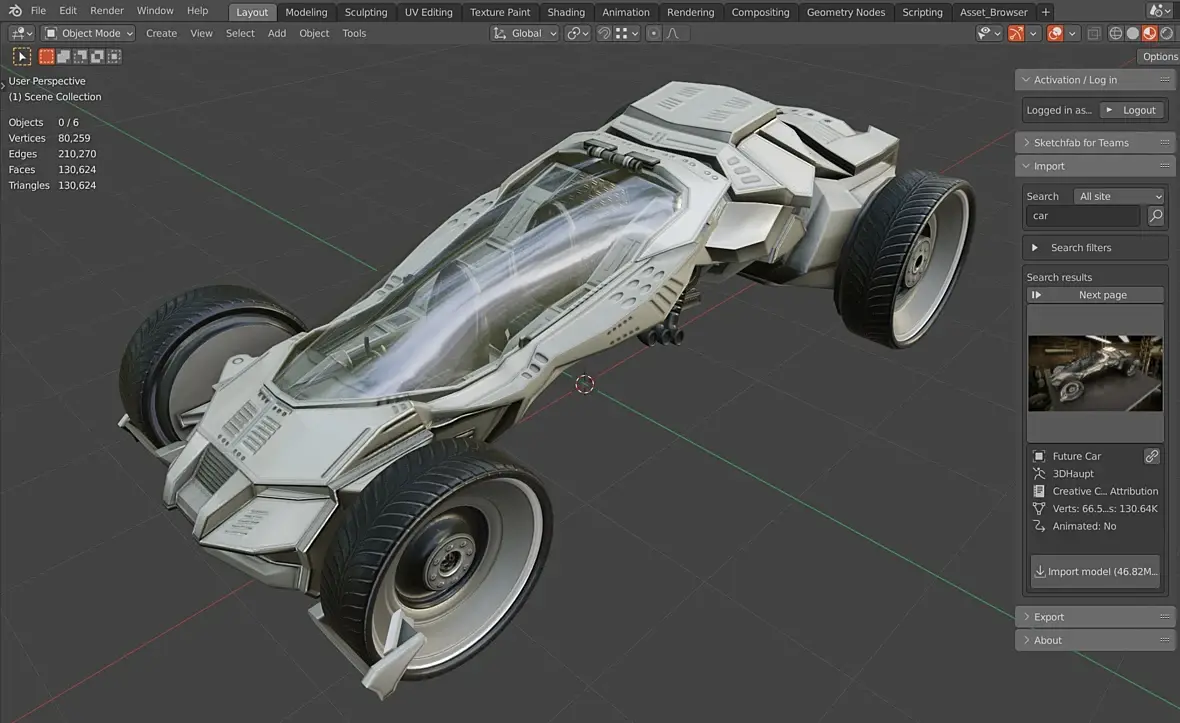The width and height of the screenshot is (1180, 723).
Task: Click the Future Car thumbnail preview
Action: [x=1095, y=373]
